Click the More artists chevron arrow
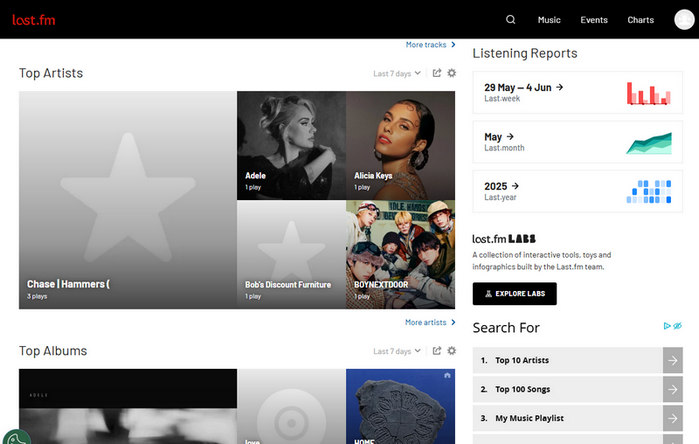Viewport: 699px width, 444px height. pyautogui.click(x=453, y=322)
